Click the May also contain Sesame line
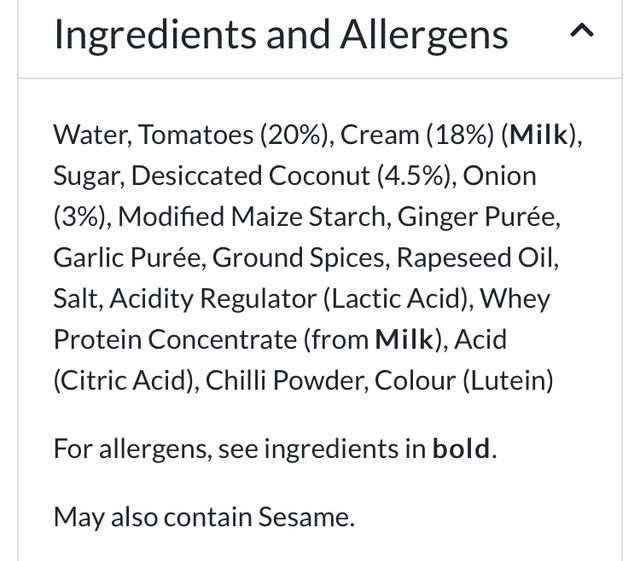 pos(203,517)
